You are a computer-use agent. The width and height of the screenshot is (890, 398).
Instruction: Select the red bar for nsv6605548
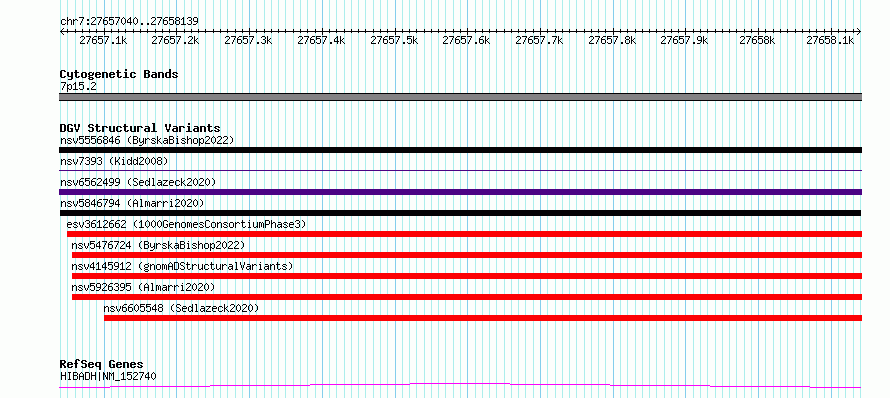click(x=483, y=318)
